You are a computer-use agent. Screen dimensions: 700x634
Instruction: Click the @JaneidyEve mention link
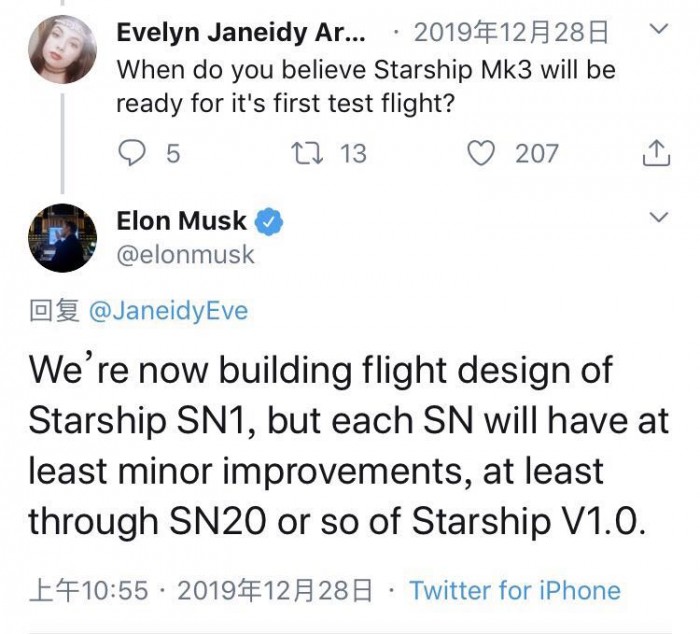click(168, 312)
